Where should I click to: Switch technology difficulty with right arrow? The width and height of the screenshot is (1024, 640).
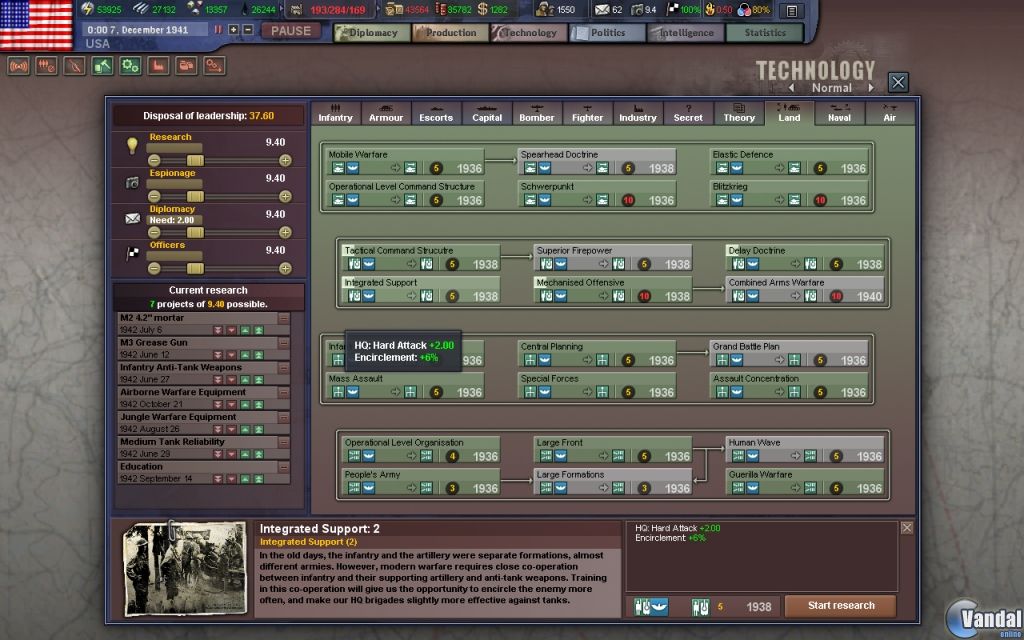coord(870,88)
